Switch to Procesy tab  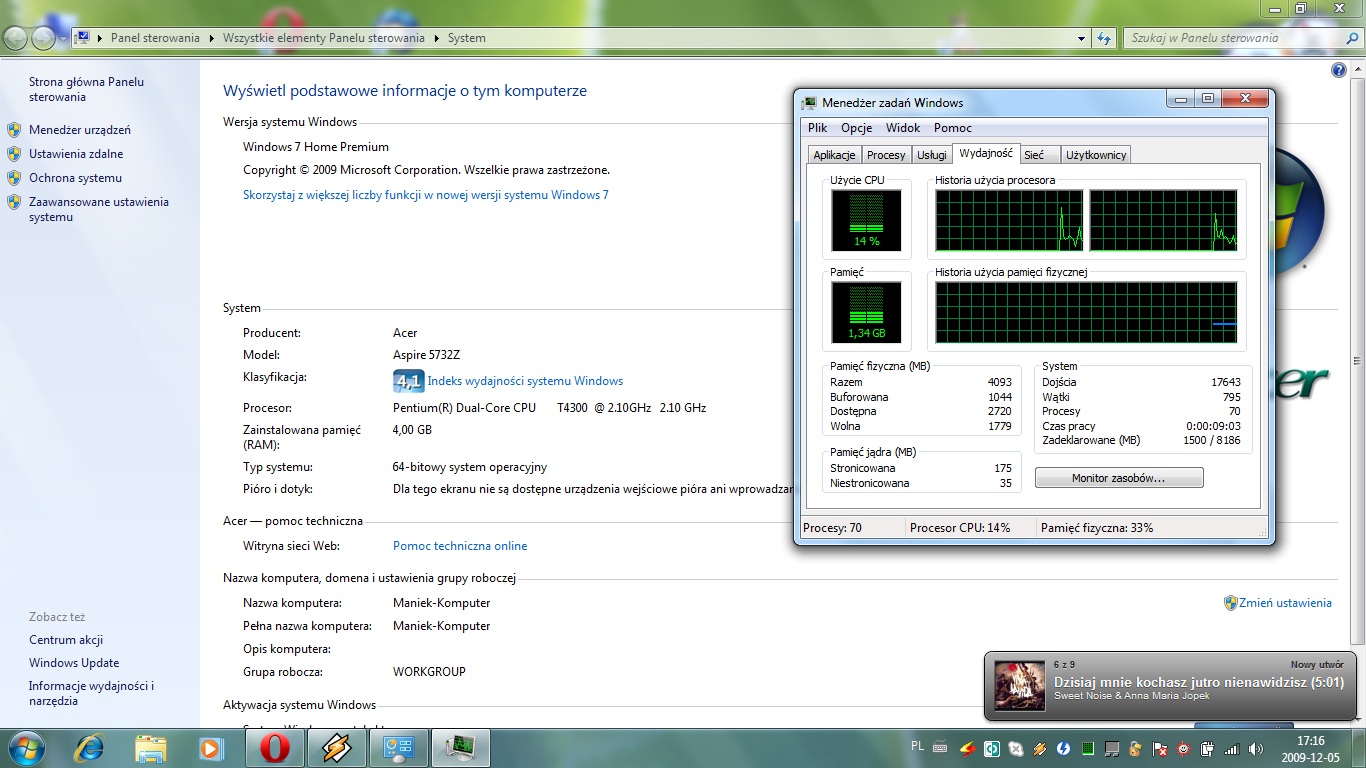(886, 155)
